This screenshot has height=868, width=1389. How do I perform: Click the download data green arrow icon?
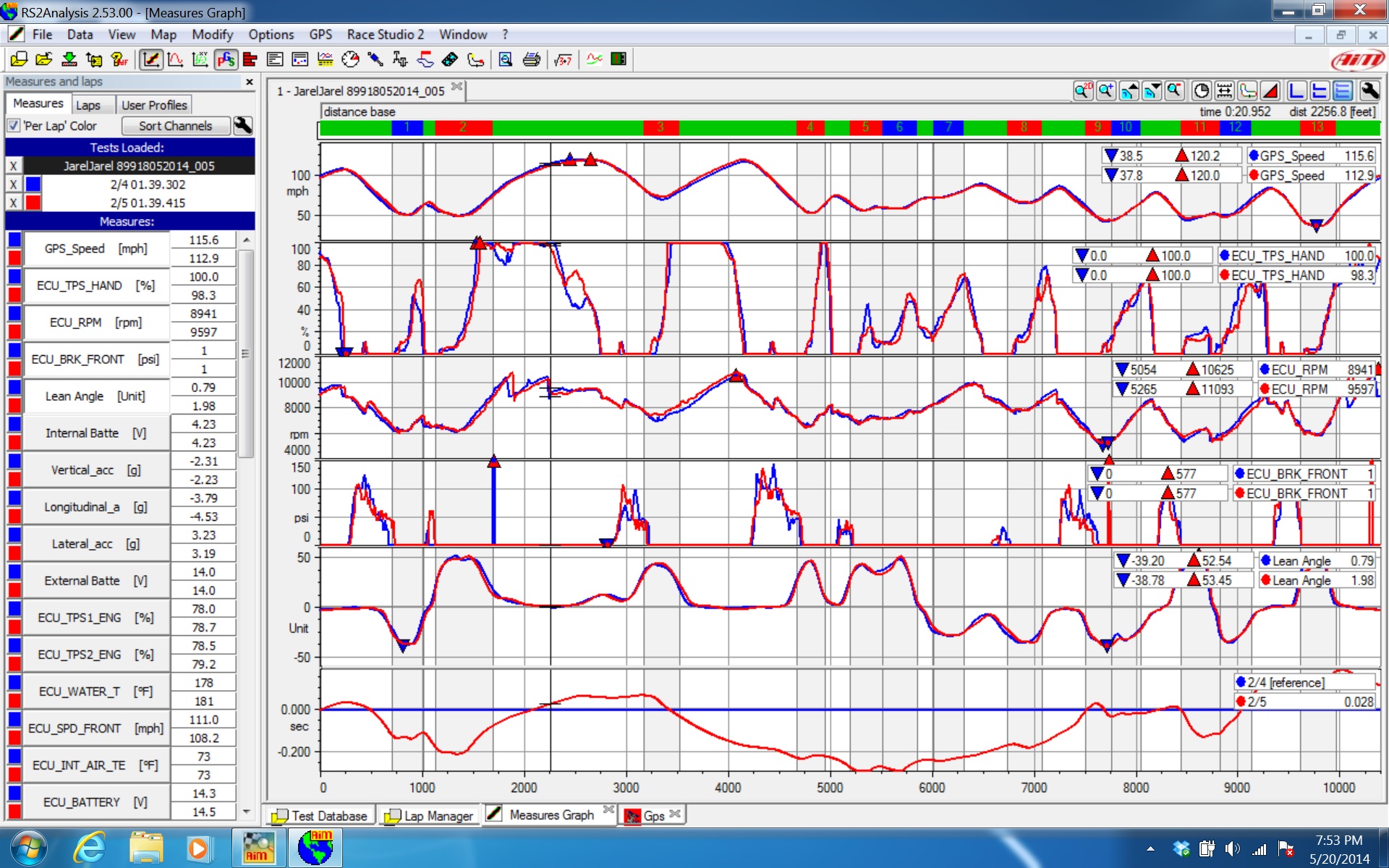coord(69,59)
